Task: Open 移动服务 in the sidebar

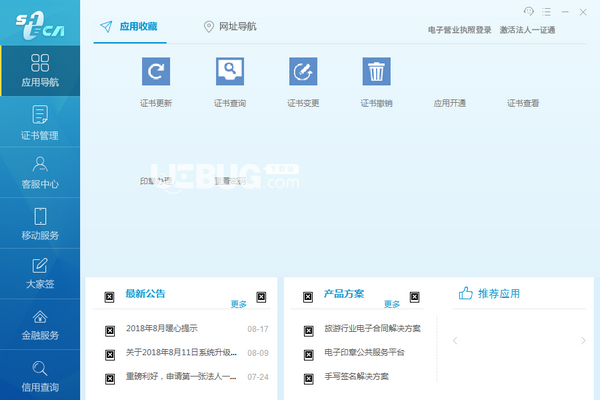Action: pos(40,224)
